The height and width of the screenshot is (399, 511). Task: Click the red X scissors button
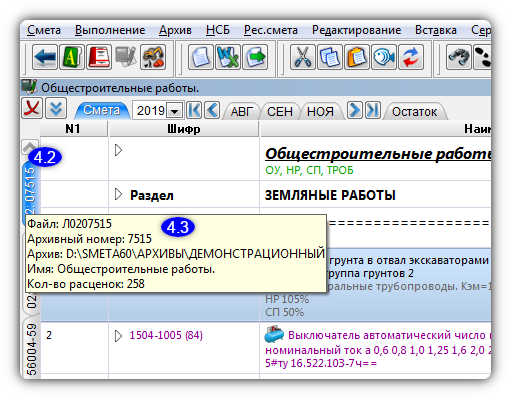(x=32, y=108)
